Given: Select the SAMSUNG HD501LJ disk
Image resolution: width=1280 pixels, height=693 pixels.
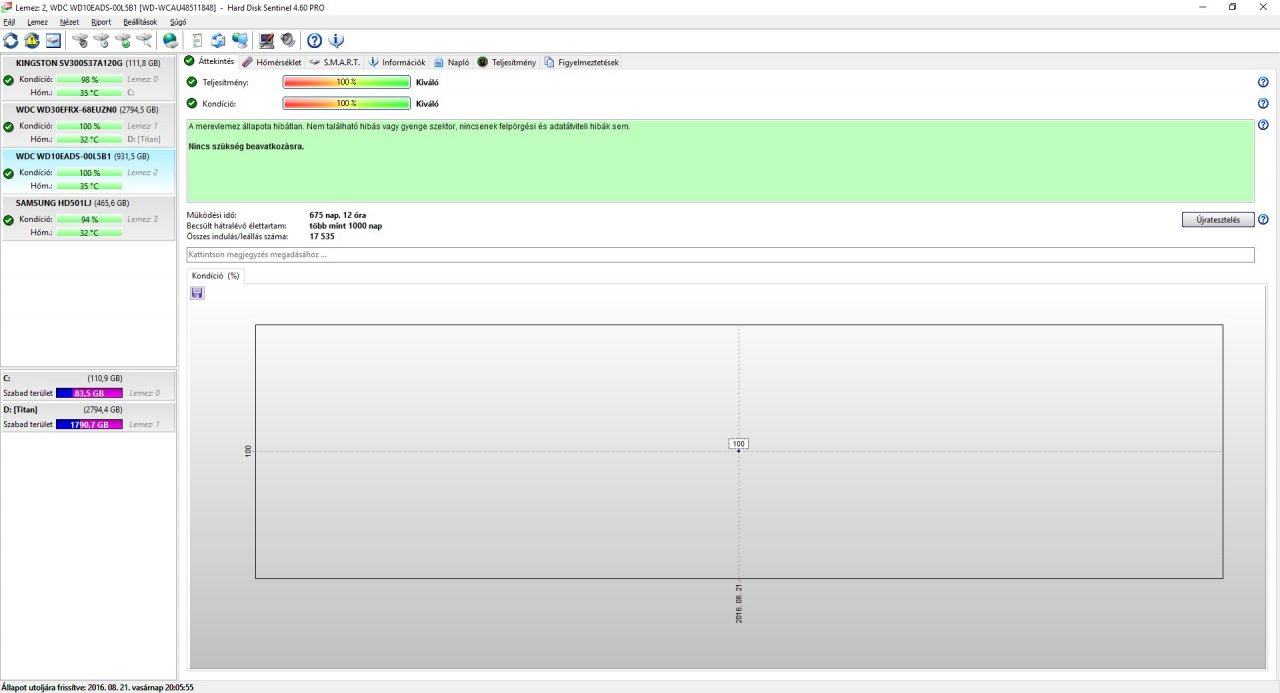Looking at the screenshot, I should click(88, 217).
